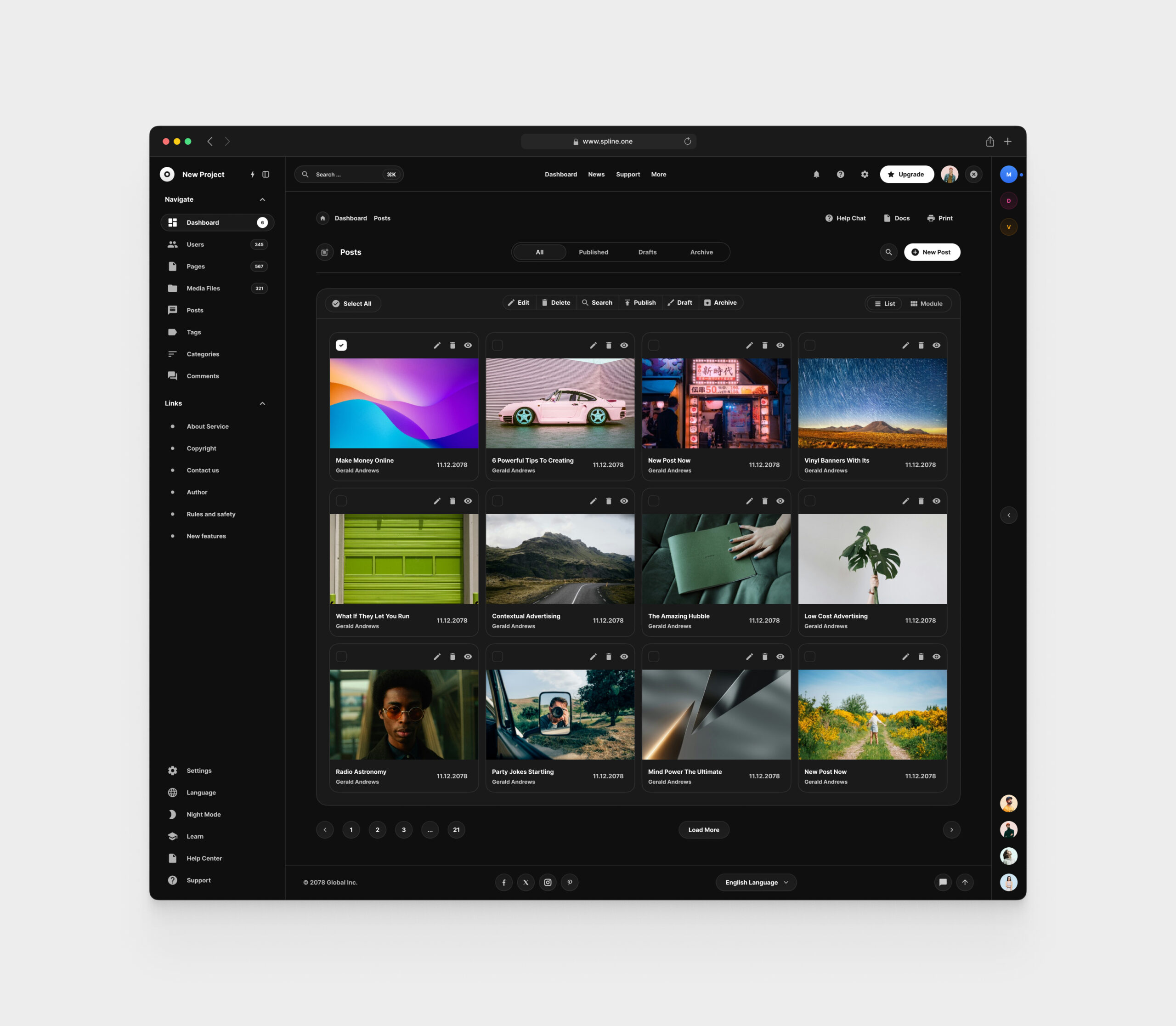
Task: Delete the Radio Astronomy post
Action: coord(452,657)
